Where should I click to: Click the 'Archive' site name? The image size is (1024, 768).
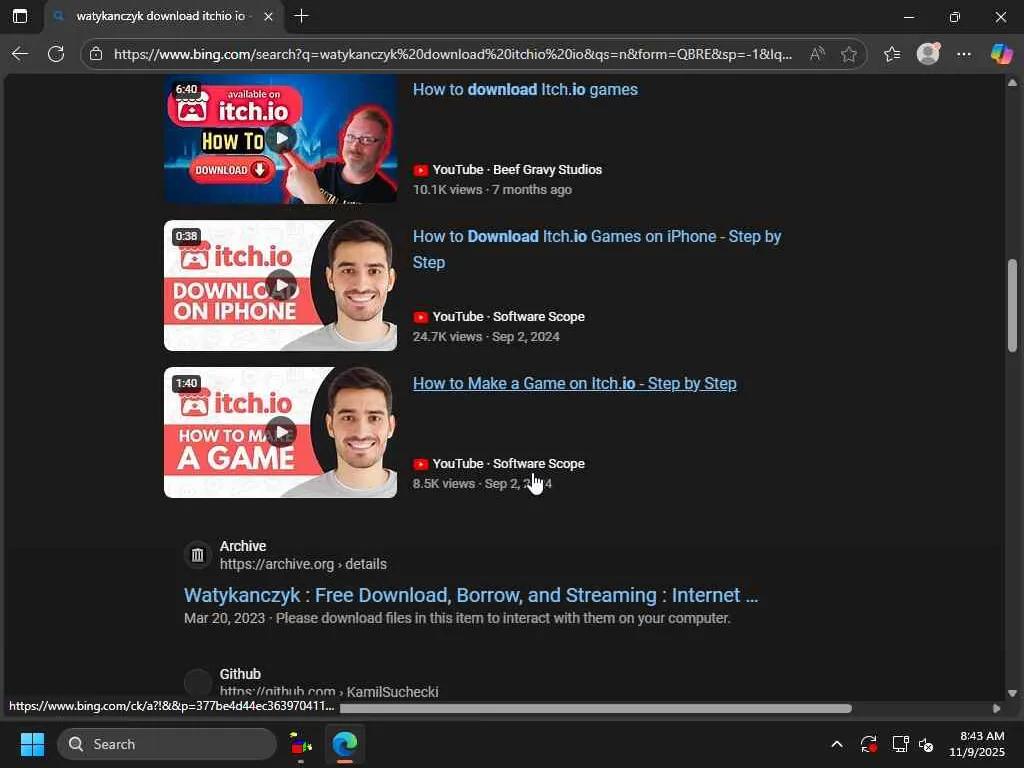point(242,546)
